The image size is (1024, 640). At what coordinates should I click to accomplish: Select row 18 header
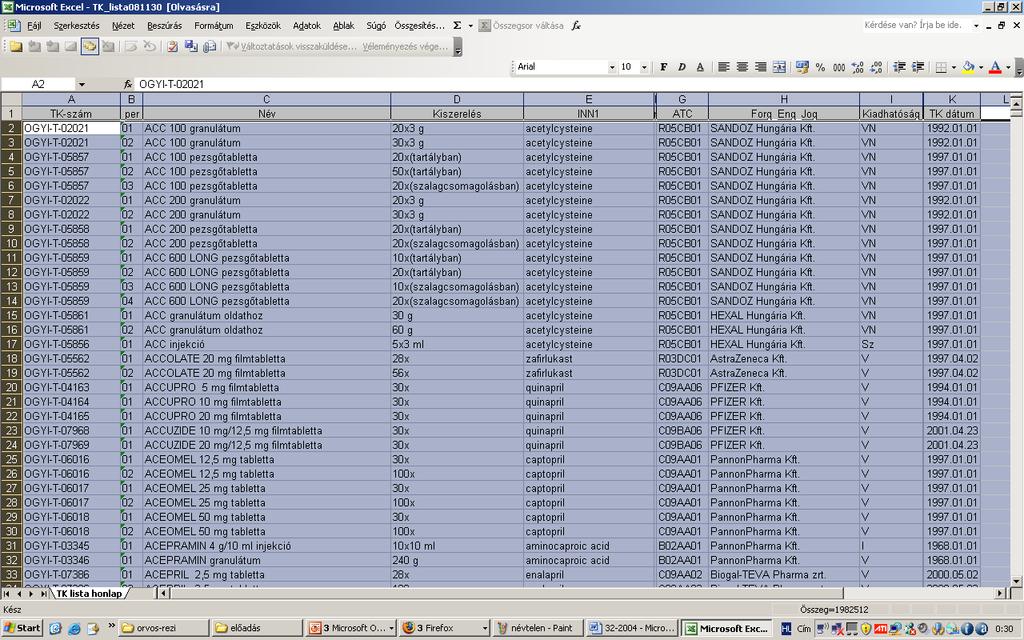[11, 359]
